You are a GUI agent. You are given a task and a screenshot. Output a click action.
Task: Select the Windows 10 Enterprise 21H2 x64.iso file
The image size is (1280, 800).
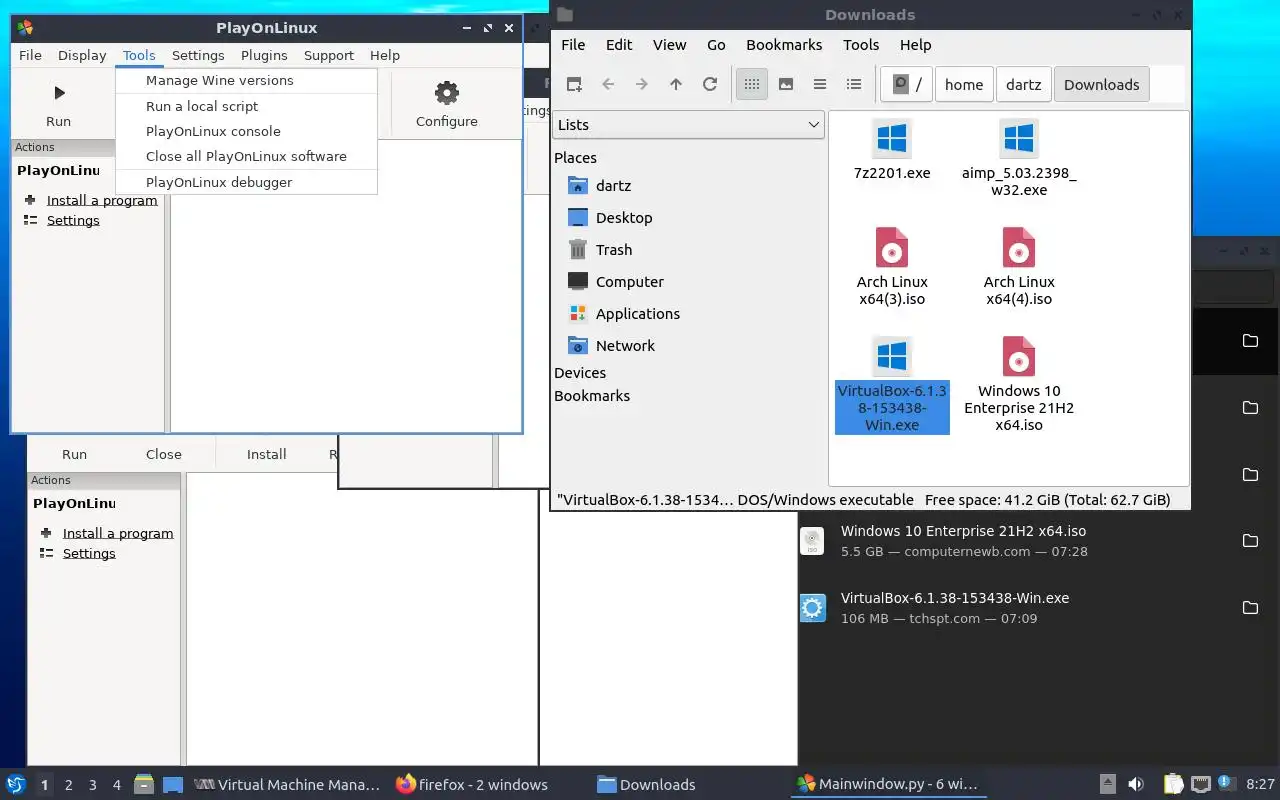1019,385
